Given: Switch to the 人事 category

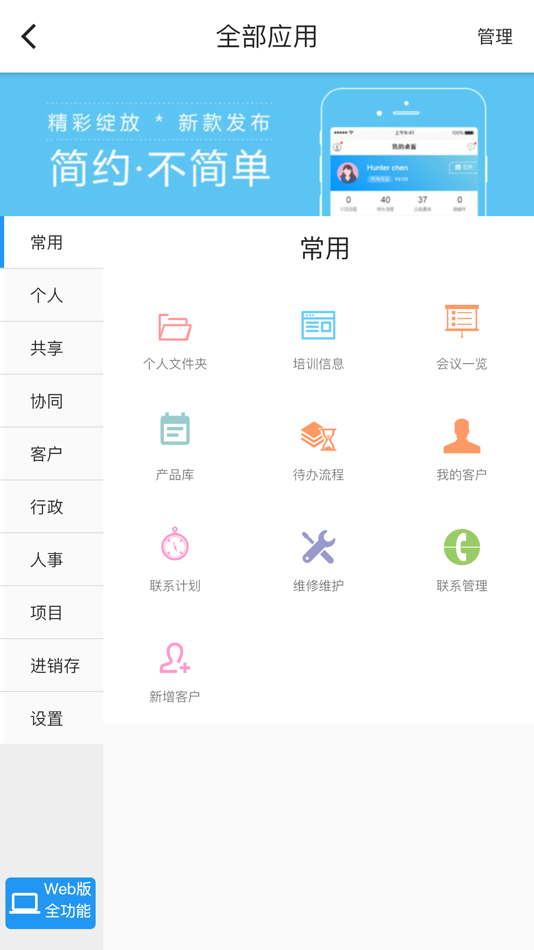Looking at the screenshot, I should (x=52, y=560).
